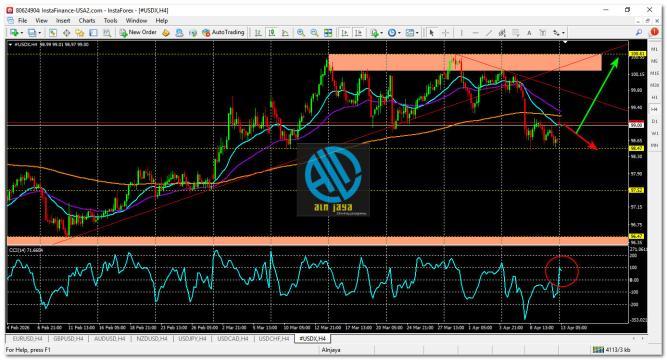Switch to the NZDUSD,H4 chart tab
This screenshot has height=360, width=667.
tap(151, 339)
